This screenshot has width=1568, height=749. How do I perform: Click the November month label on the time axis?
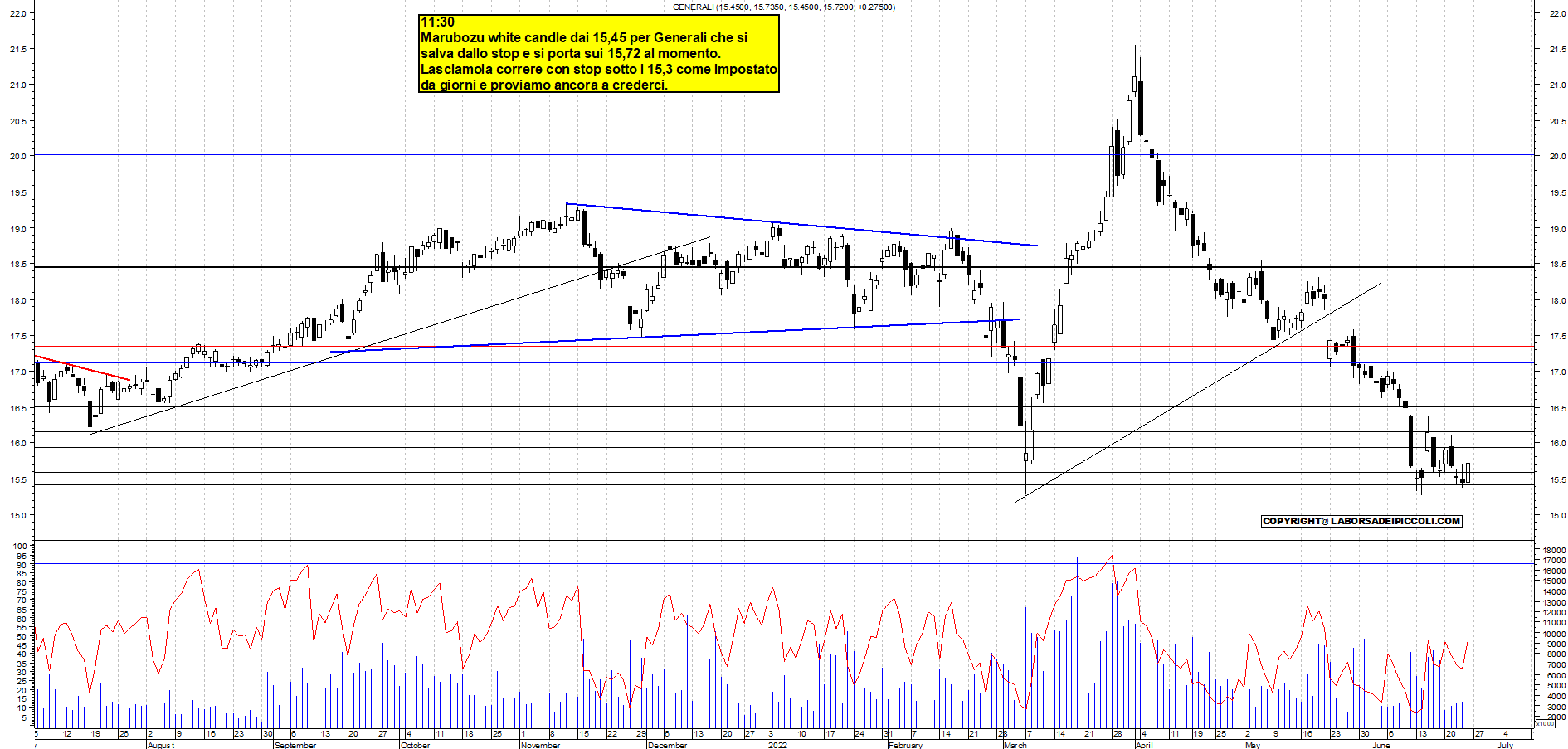(541, 745)
